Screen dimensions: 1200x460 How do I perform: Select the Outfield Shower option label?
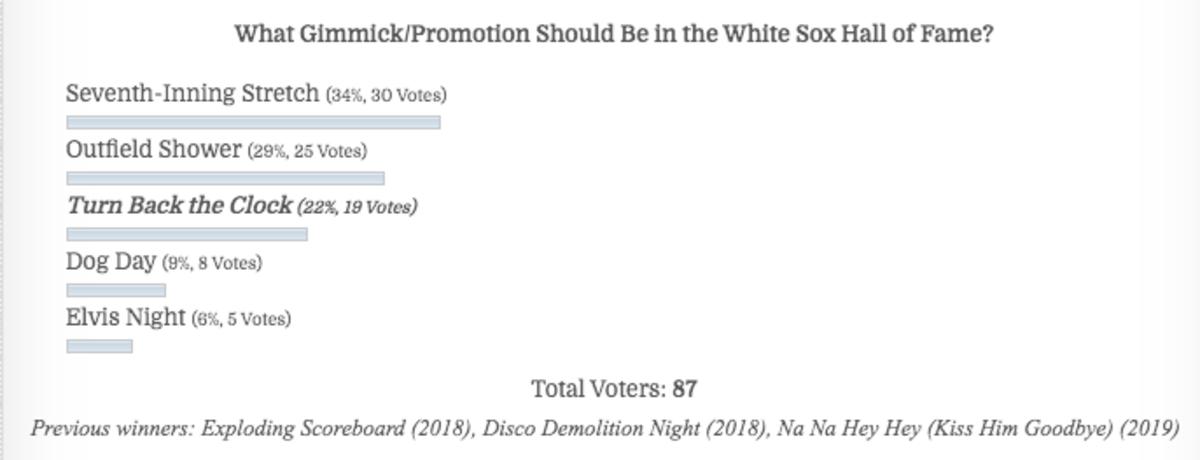pos(154,150)
